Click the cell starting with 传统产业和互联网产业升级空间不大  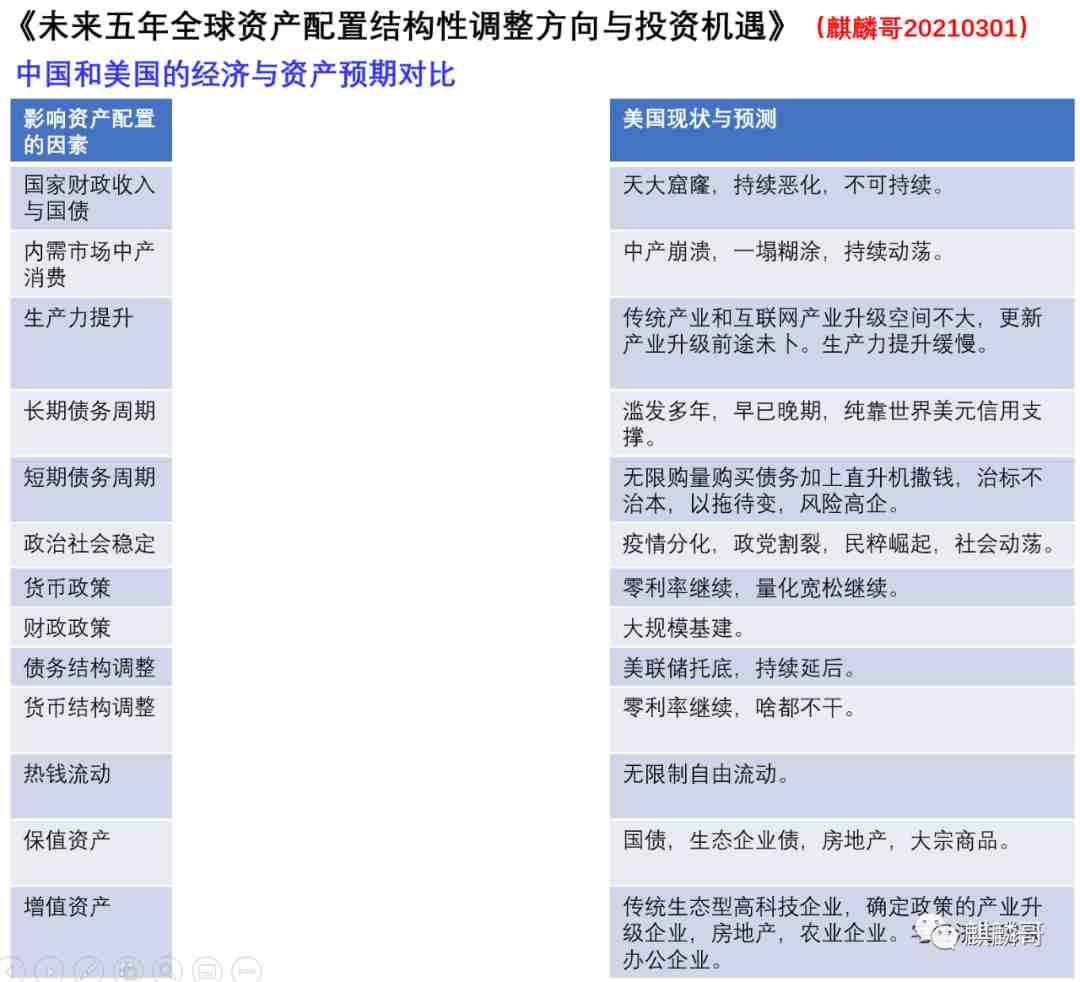pos(842,344)
